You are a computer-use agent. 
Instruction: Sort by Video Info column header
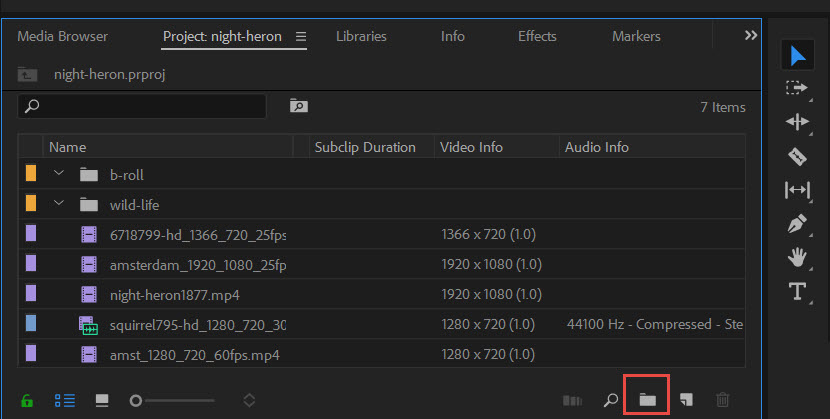(x=471, y=147)
